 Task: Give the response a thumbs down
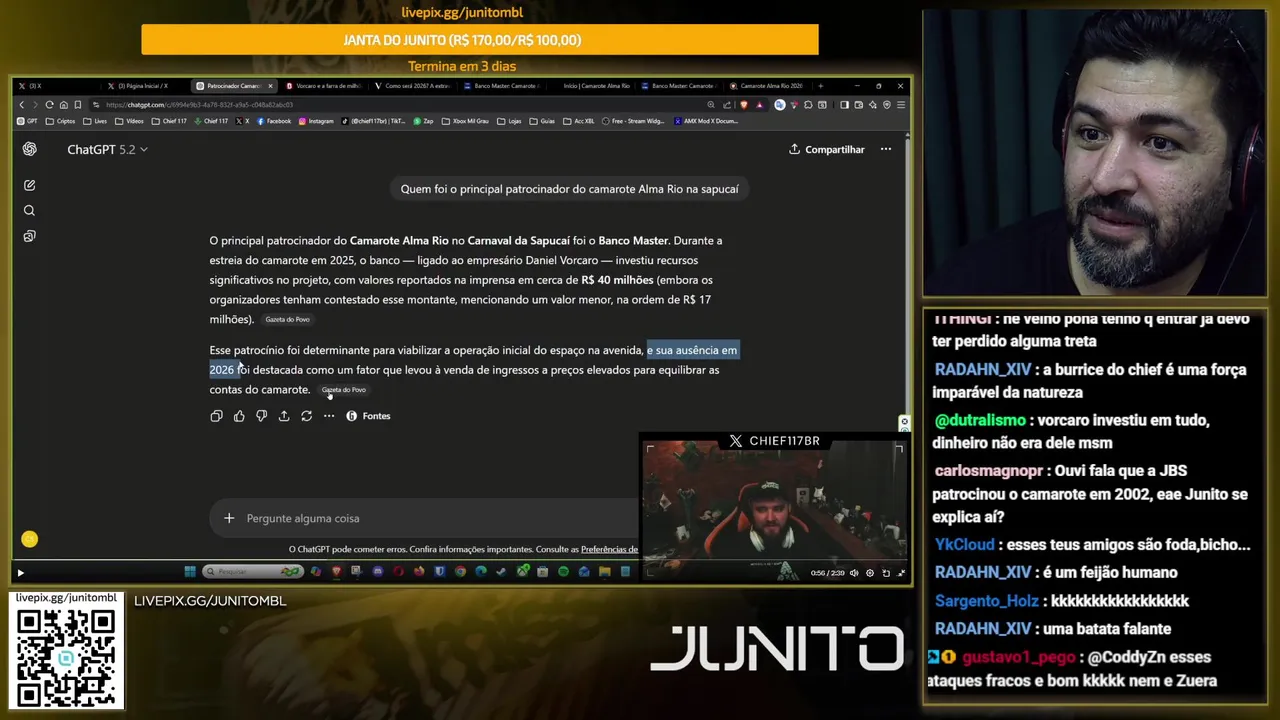pos(261,416)
